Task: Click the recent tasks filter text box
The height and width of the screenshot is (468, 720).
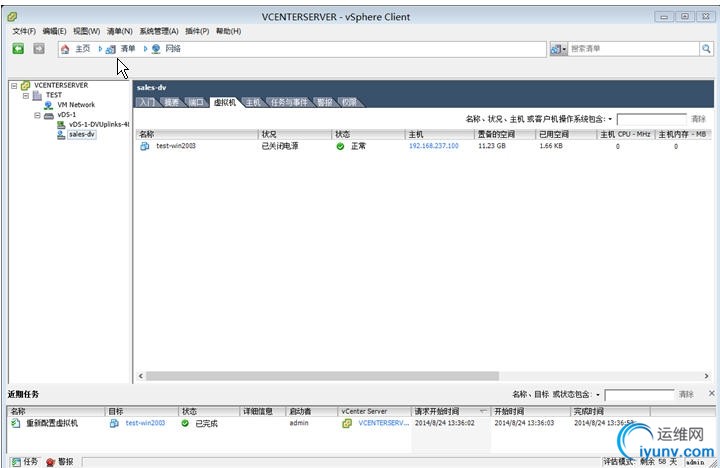Action: pyautogui.click(x=639, y=395)
